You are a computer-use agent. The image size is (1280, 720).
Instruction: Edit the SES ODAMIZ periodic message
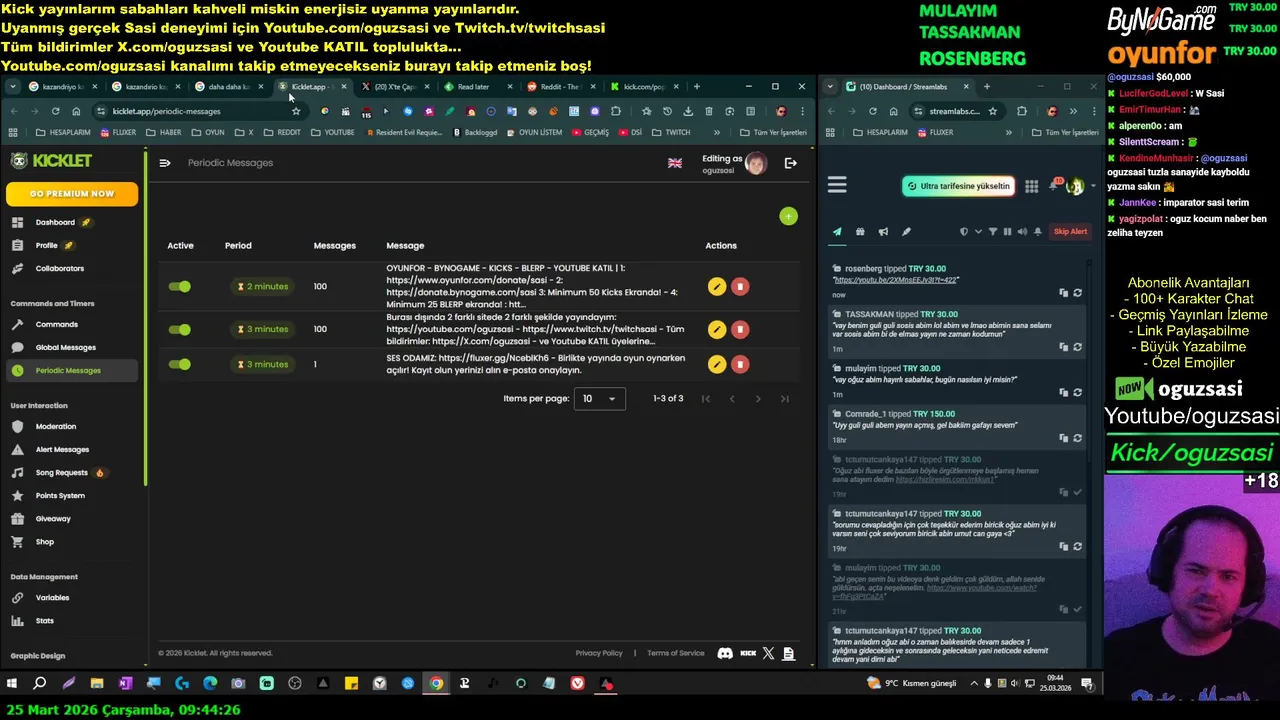point(716,364)
